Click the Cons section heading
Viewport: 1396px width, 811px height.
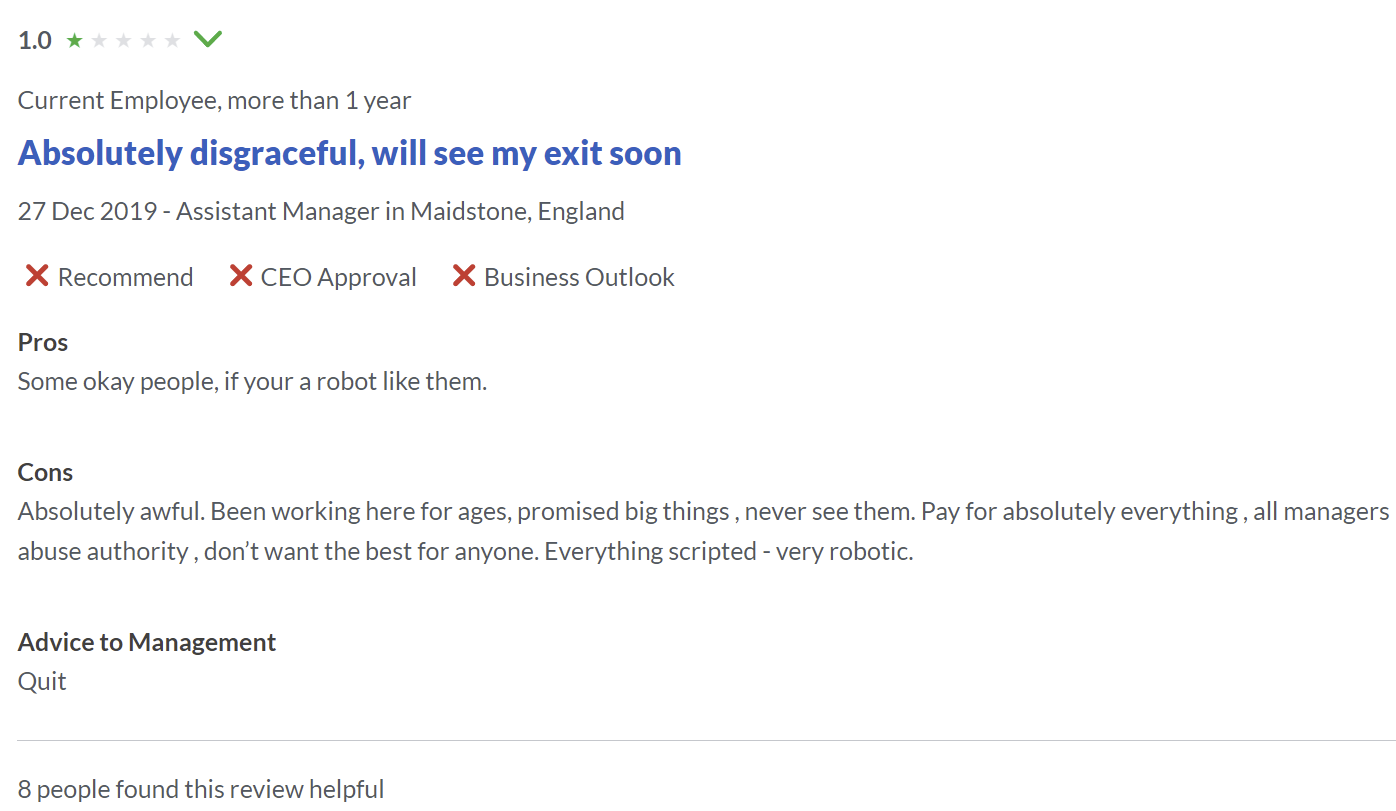point(46,472)
